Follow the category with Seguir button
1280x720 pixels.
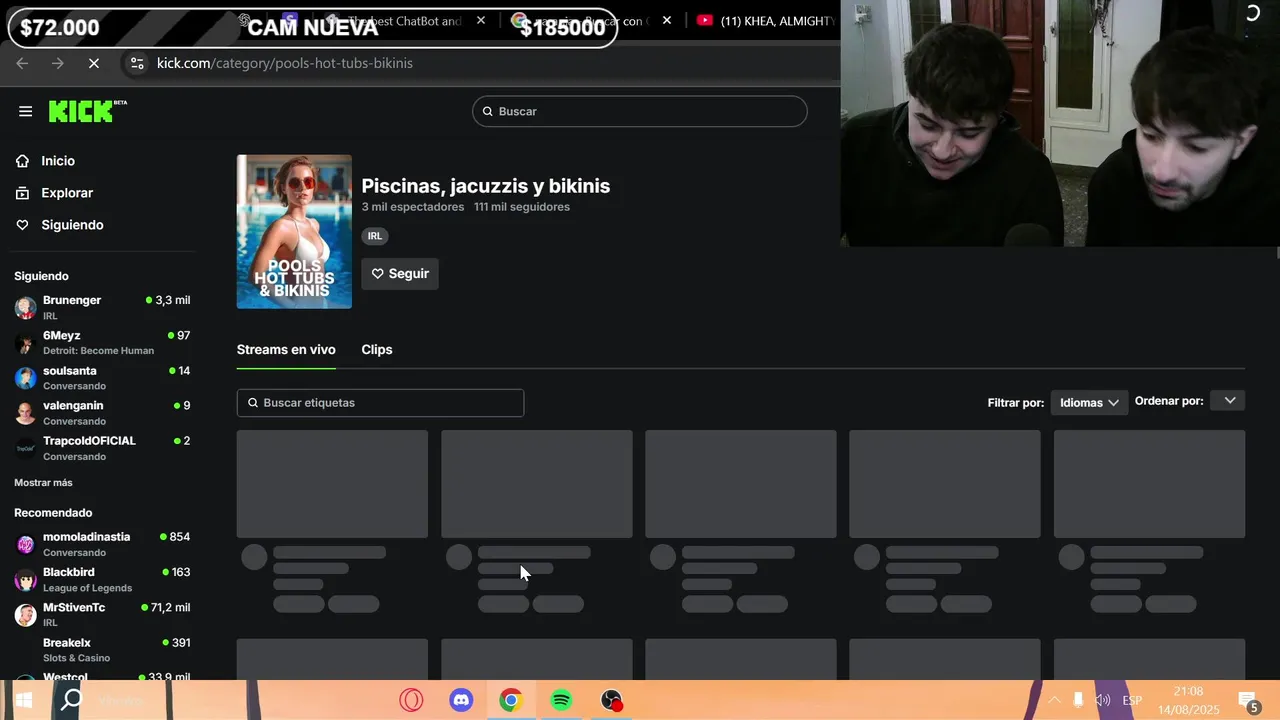400,274
